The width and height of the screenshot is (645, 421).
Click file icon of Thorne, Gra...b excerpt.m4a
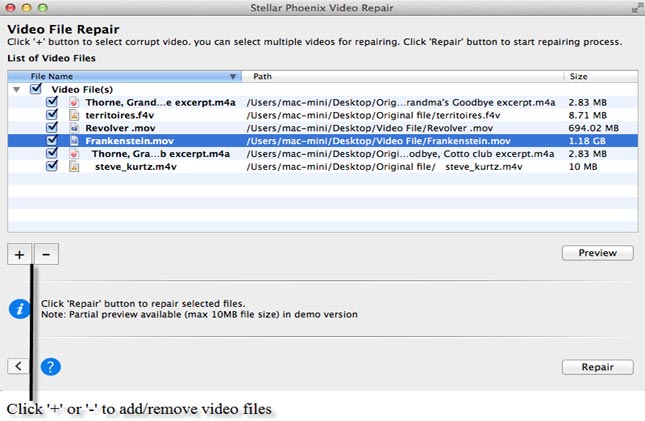click(x=74, y=154)
